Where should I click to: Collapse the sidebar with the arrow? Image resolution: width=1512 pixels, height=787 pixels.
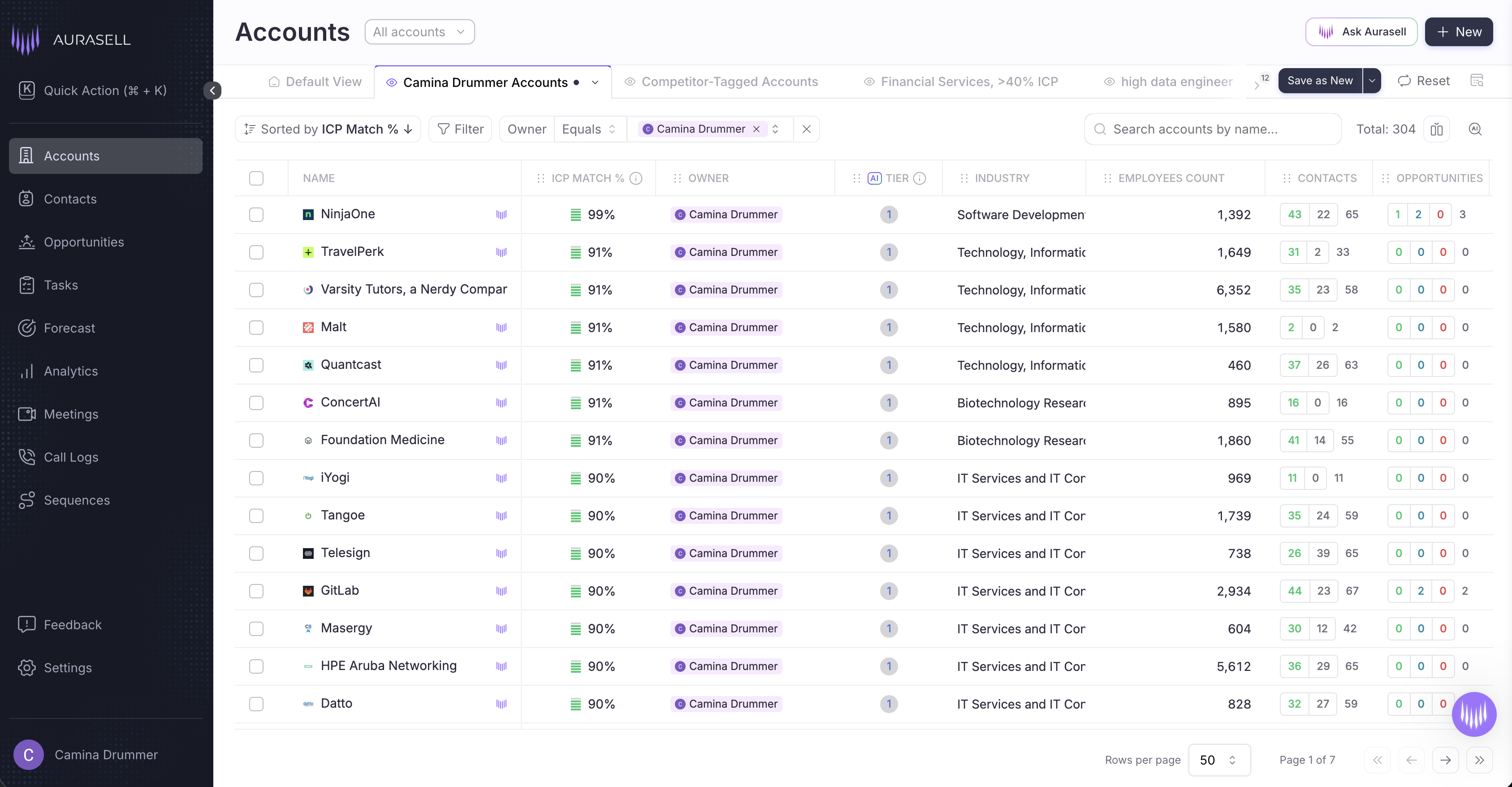pyautogui.click(x=212, y=91)
